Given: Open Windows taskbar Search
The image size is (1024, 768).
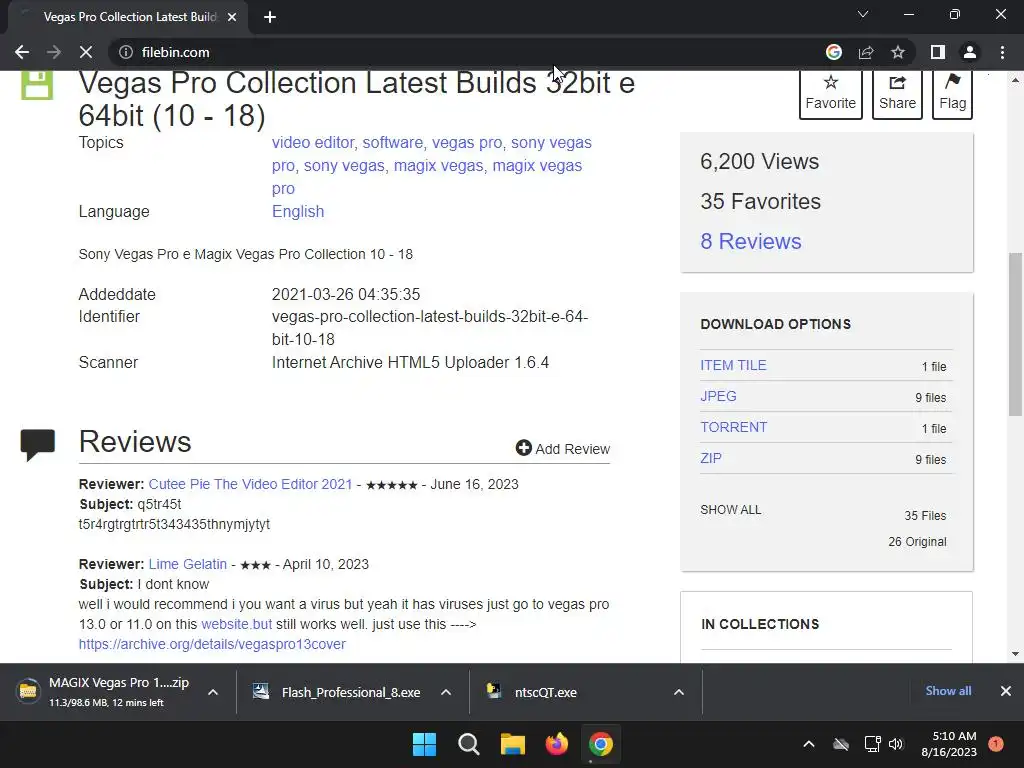Looking at the screenshot, I should pyautogui.click(x=469, y=744).
